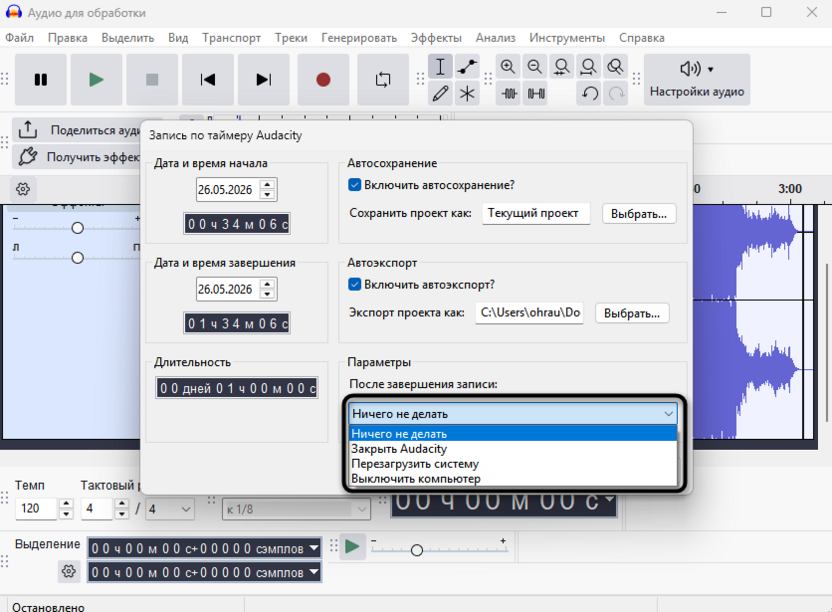Open the Анализ menu
The image size is (832, 612).
pos(495,38)
